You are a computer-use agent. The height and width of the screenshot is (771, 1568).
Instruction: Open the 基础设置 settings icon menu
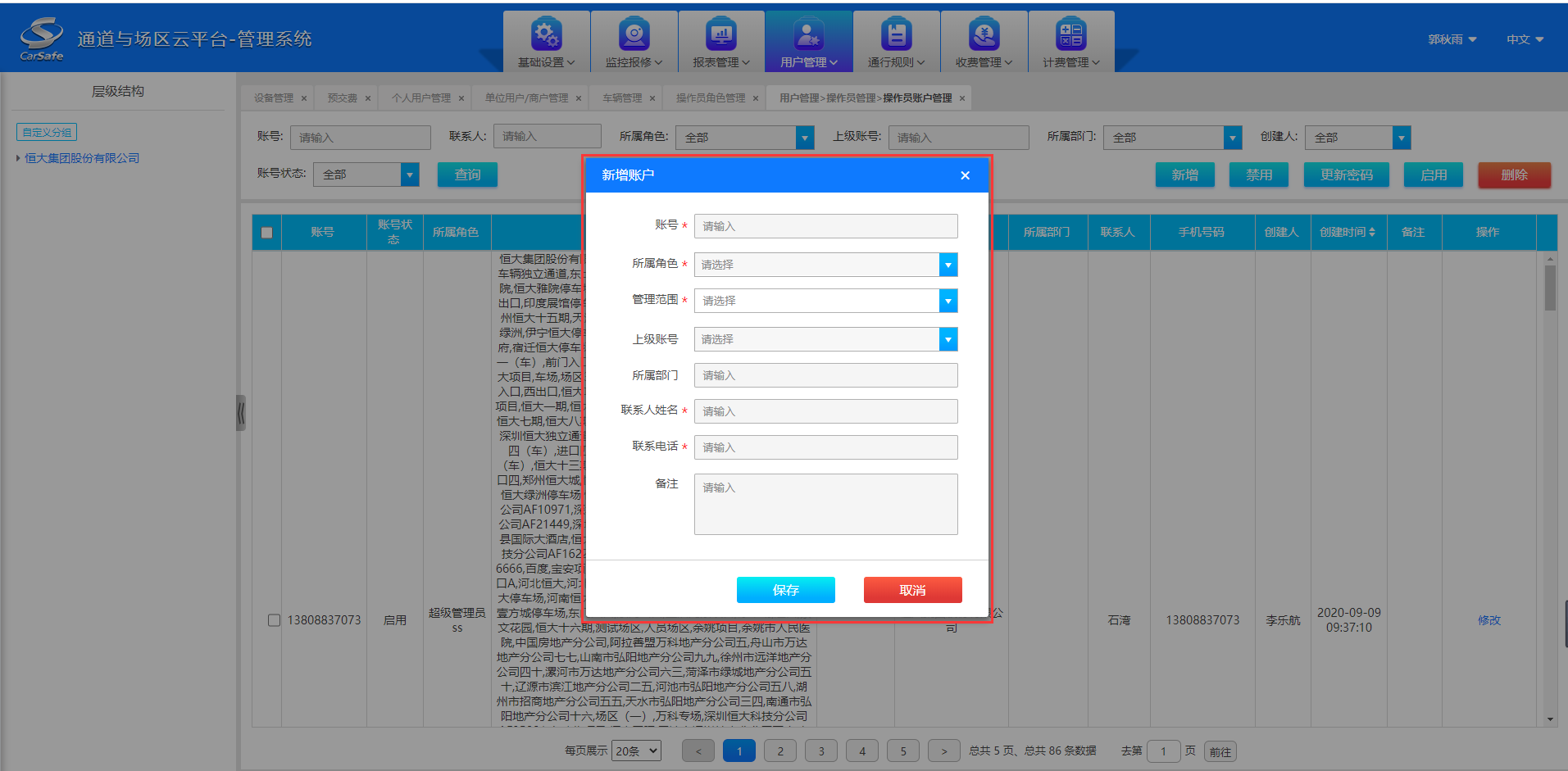pyautogui.click(x=546, y=35)
